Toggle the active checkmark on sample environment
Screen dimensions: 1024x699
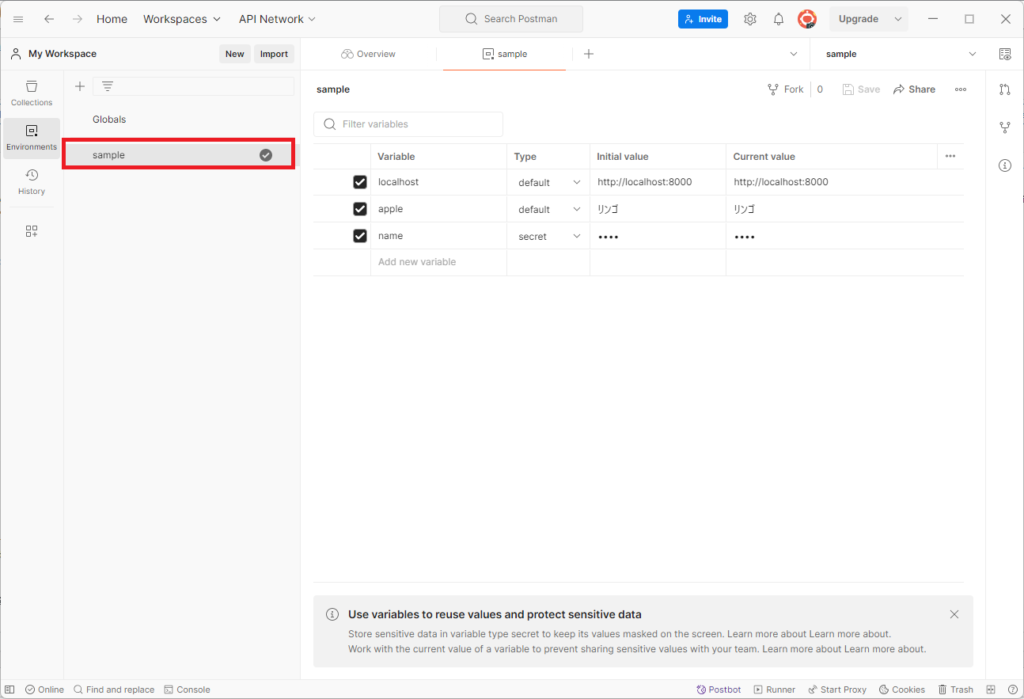[266, 155]
